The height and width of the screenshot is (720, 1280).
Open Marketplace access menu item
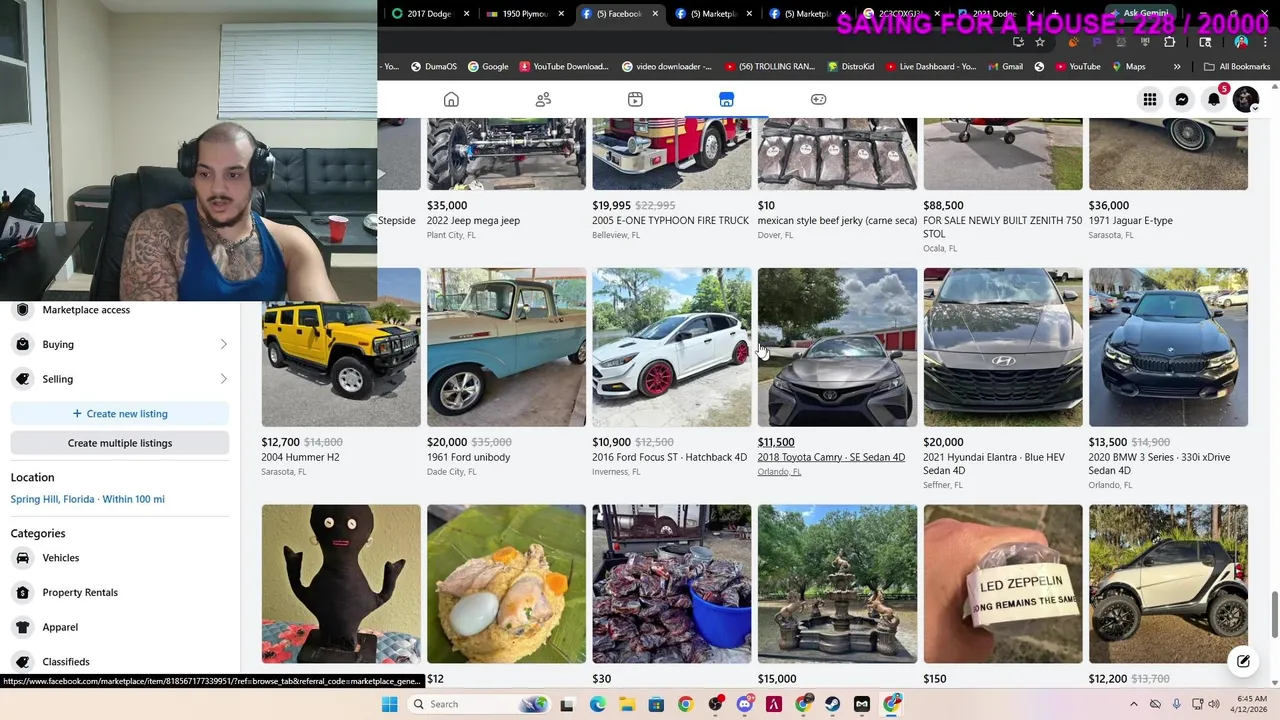click(120, 310)
